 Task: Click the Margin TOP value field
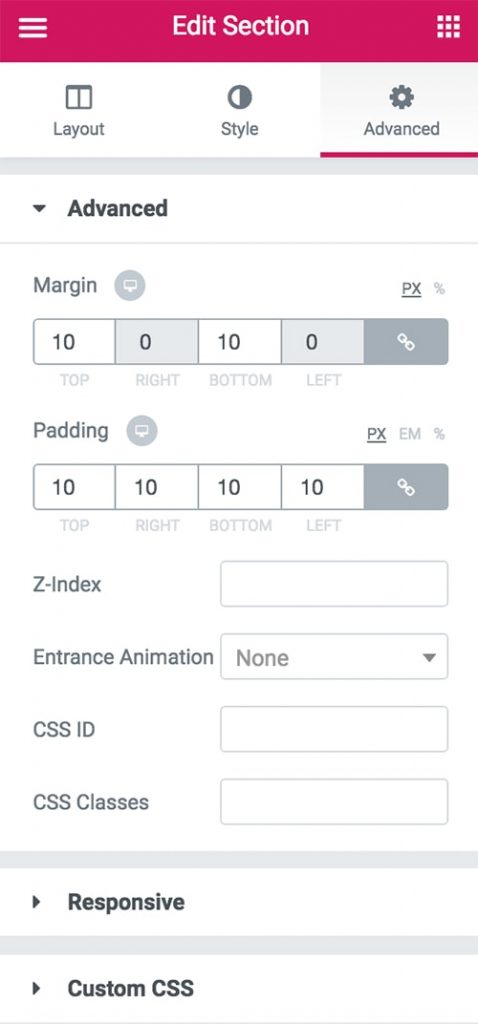coord(74,342)
